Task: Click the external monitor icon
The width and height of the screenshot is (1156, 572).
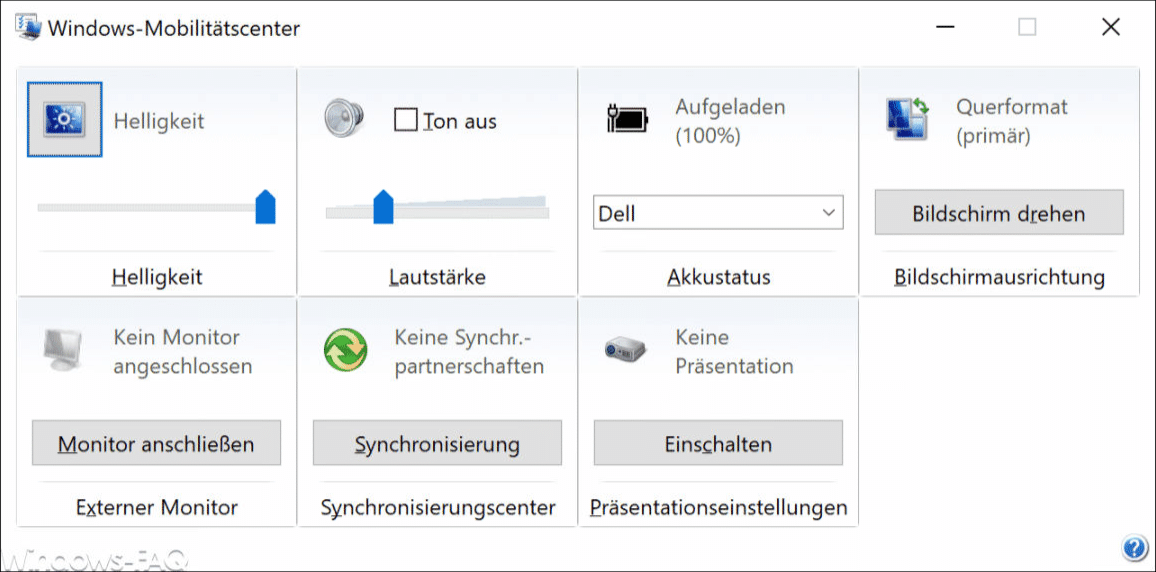Action: 64,350
